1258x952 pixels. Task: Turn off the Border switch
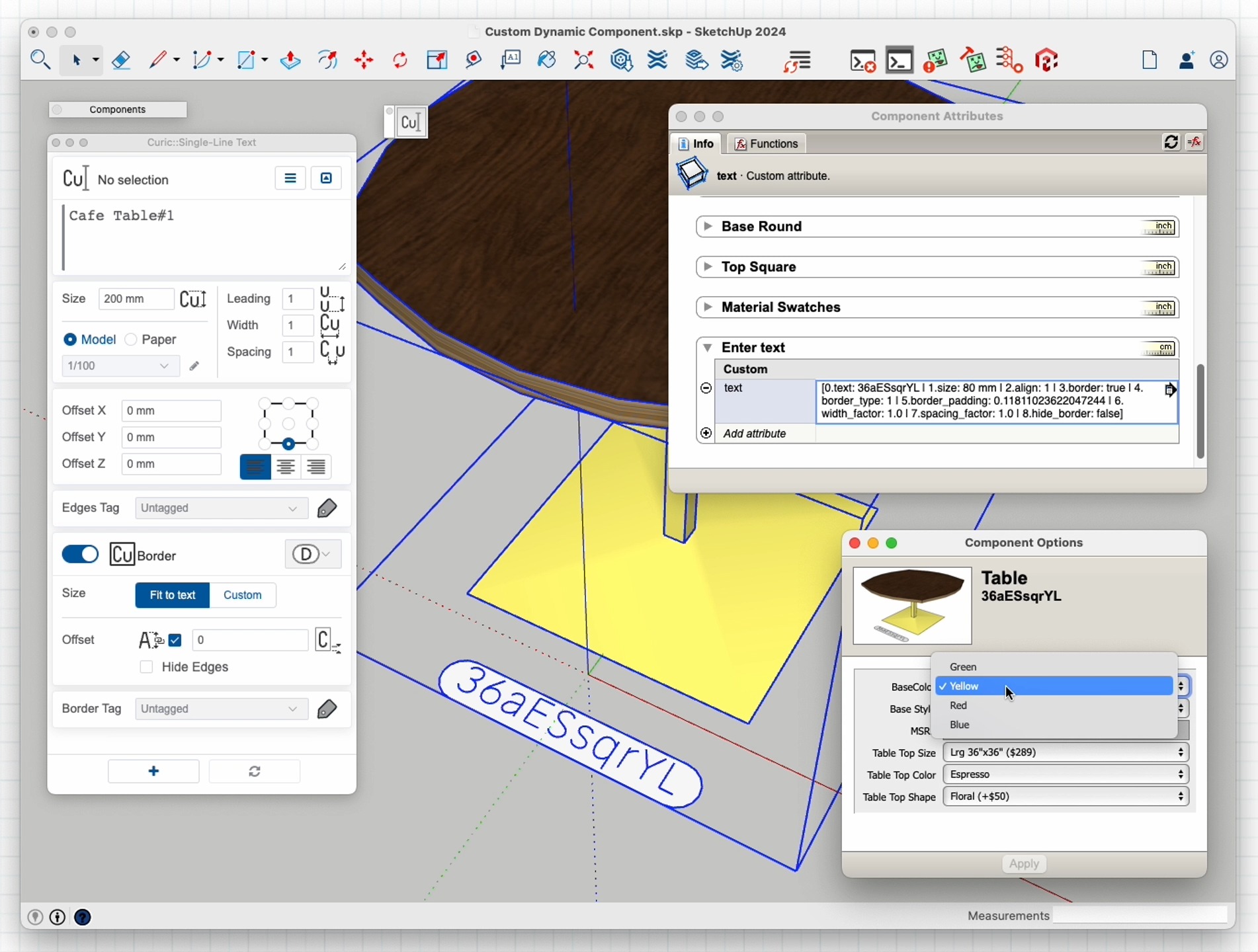point(80,555)
